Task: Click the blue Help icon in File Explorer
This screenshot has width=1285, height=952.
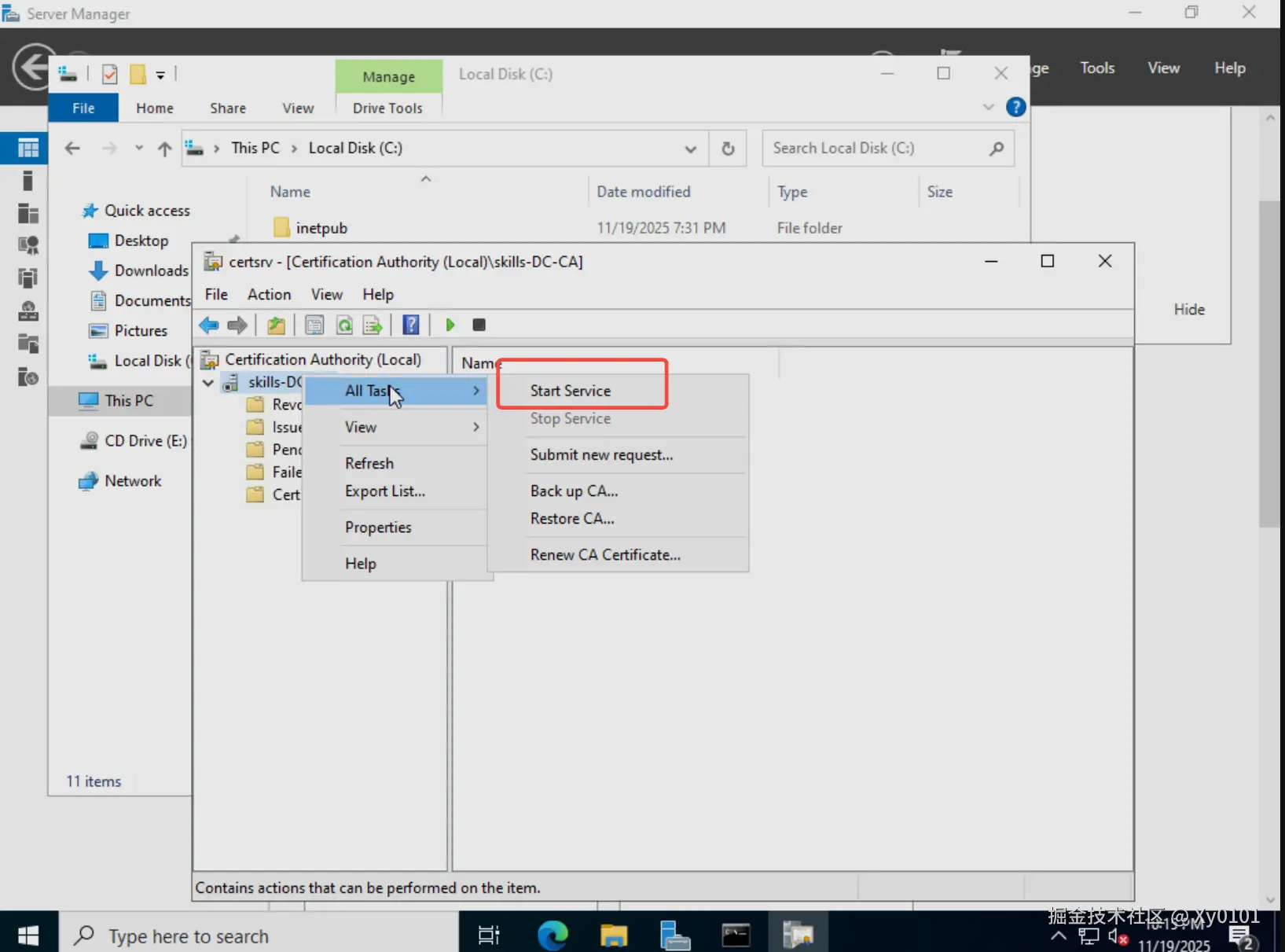Action: pyautogui.click(x=1016, y=107)
